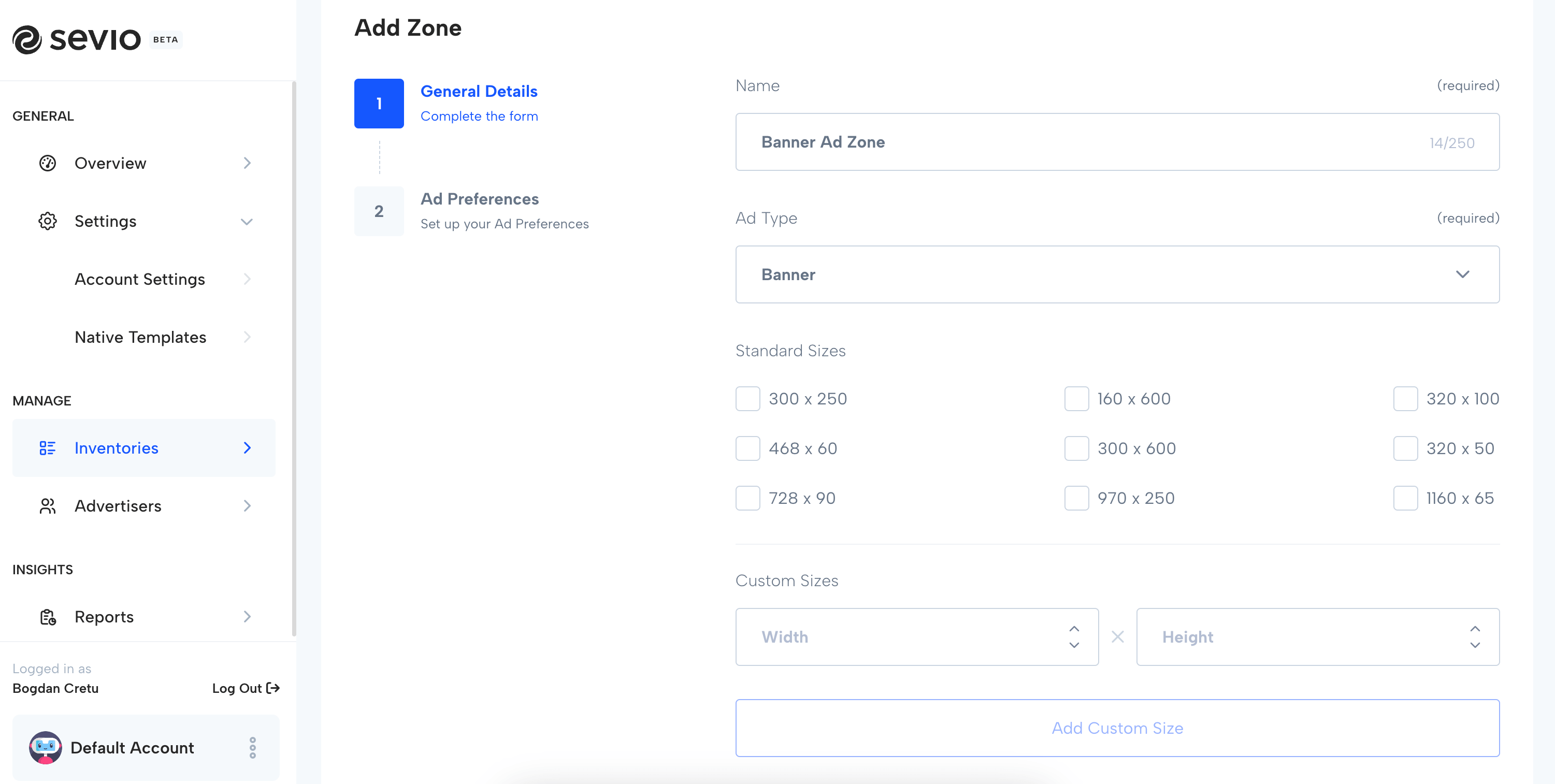Check the 728 x 90 size option
This screenshot has height=784, width=1555.
click(747, 498)
